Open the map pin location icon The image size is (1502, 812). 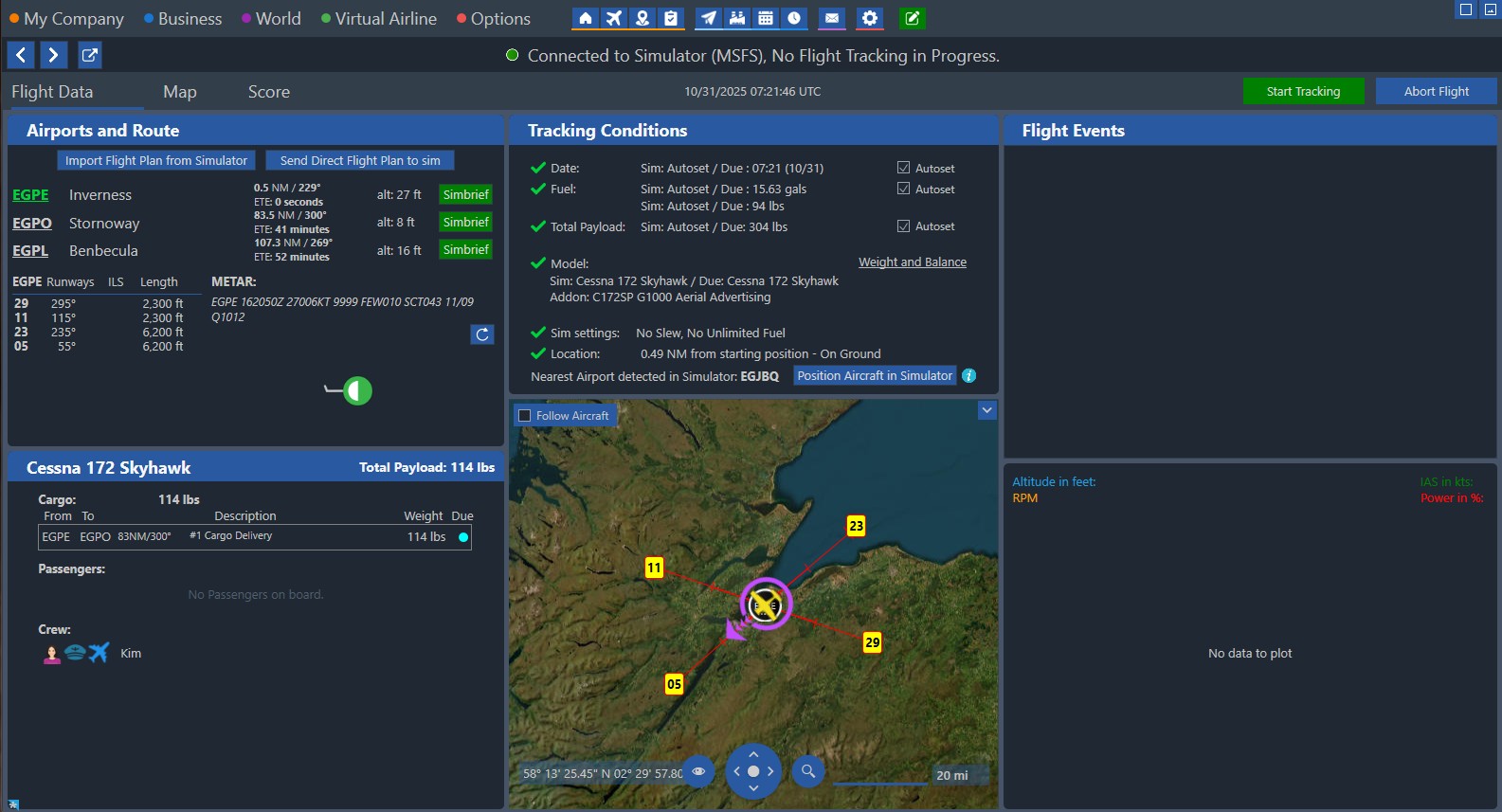642,18
